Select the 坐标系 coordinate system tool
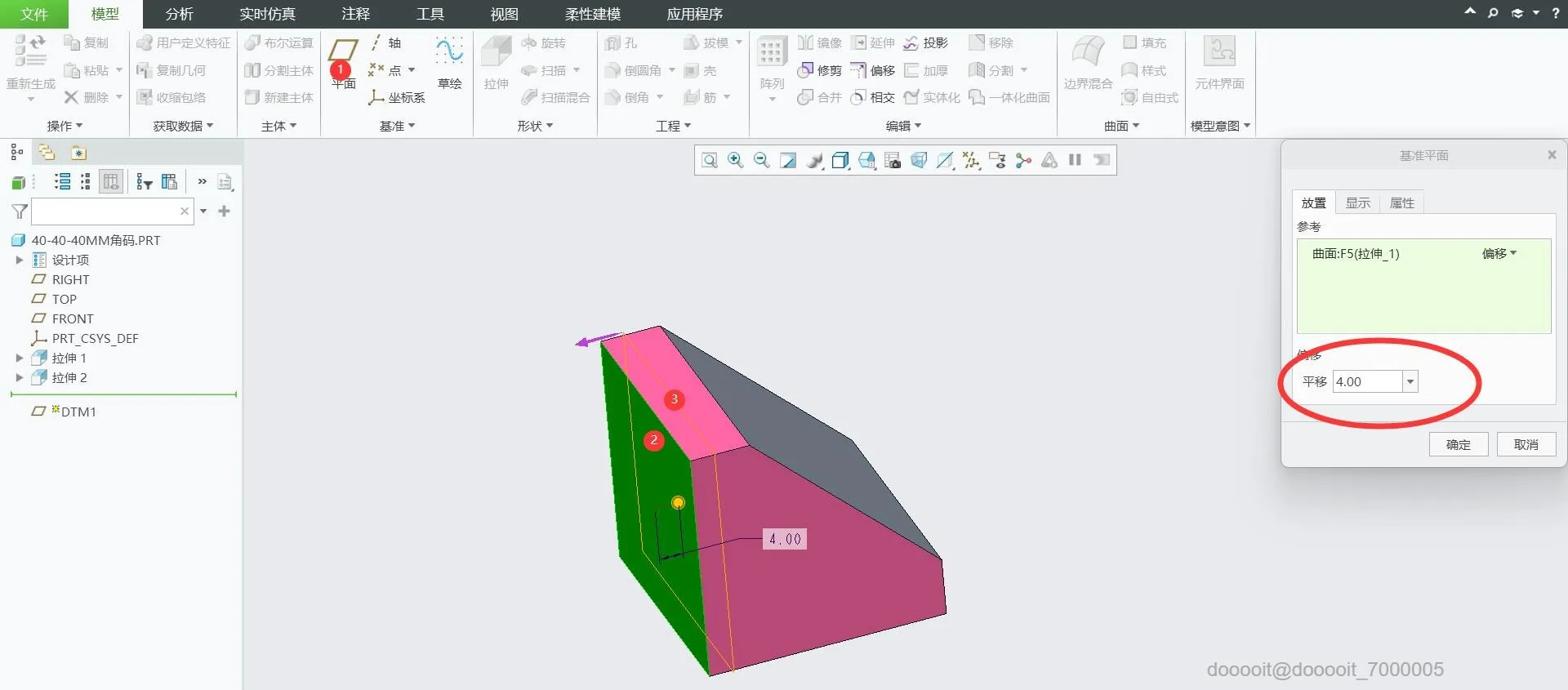 pyautogui.click(x=397, y=97)
